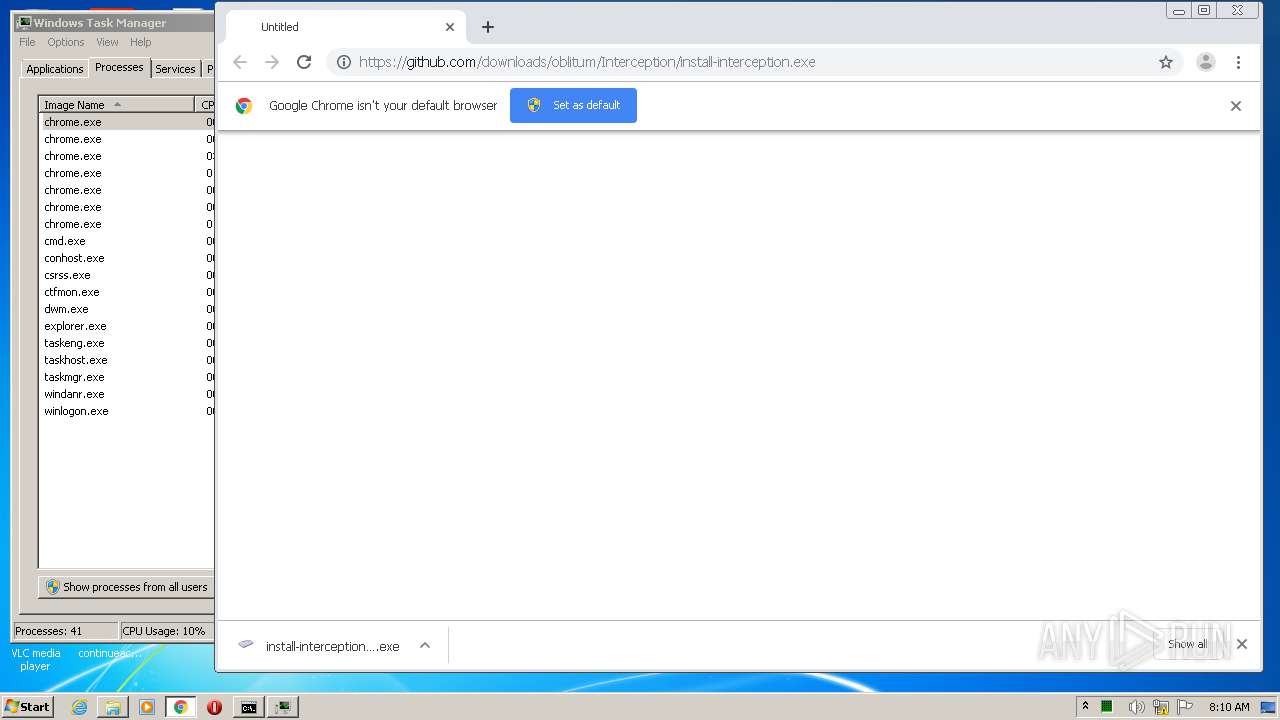1280x720 pixels.
Task: Select taskmgr.exe process row
Action: pos(126,377)
